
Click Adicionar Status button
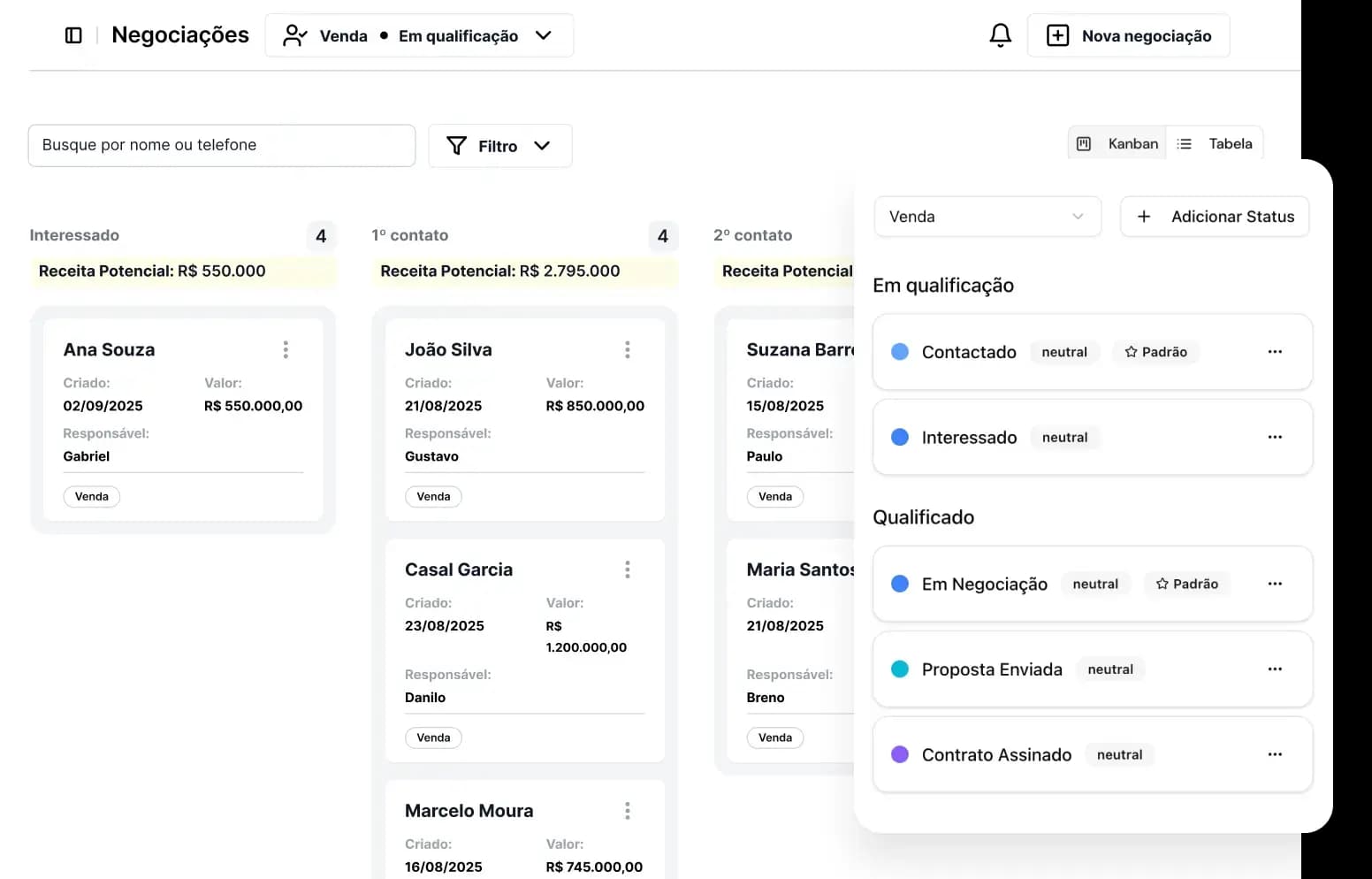tap(1215, 217)
